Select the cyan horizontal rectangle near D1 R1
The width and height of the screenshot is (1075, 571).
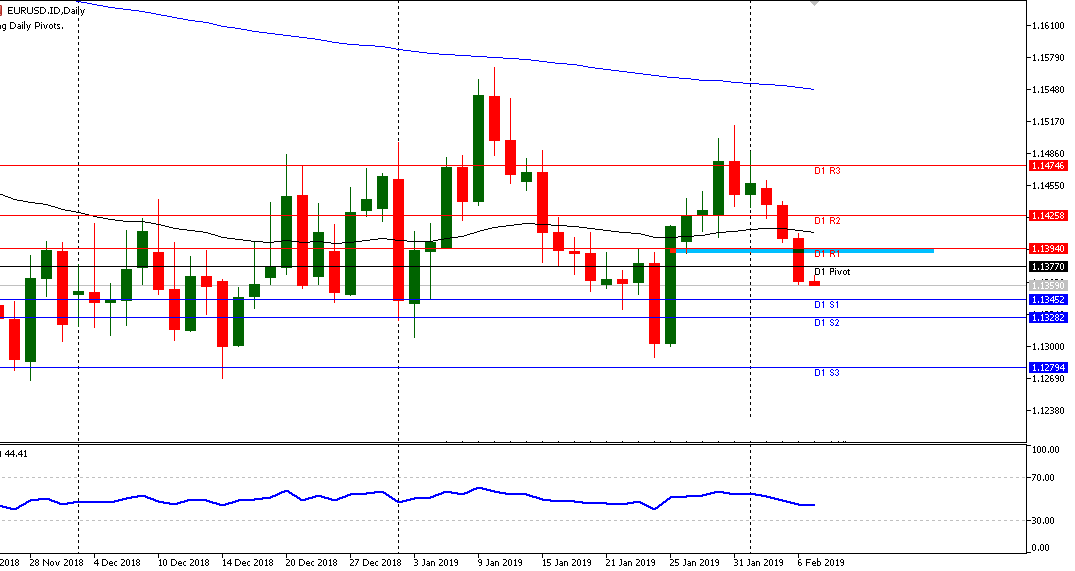(x=805, y=250)
